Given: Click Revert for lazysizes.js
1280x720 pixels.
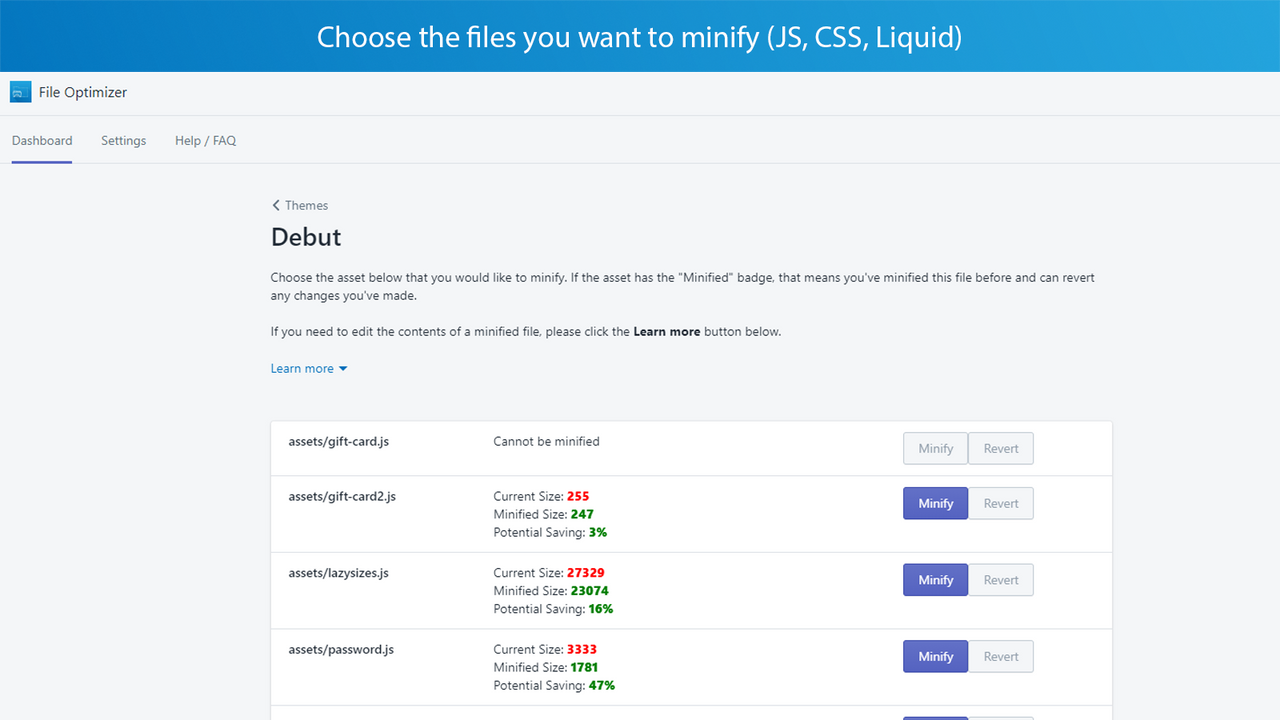Looking at the screenshot, I should 1000,579.
